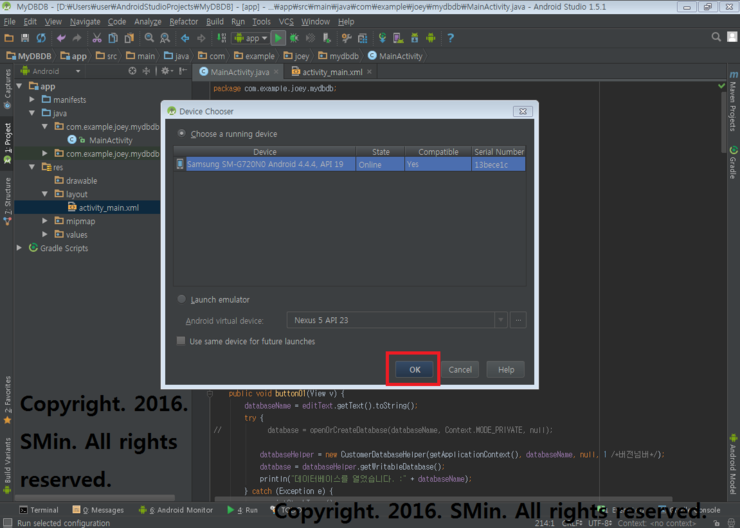Click the Serial Number column header
740x528 pixels.
point(499,152)
